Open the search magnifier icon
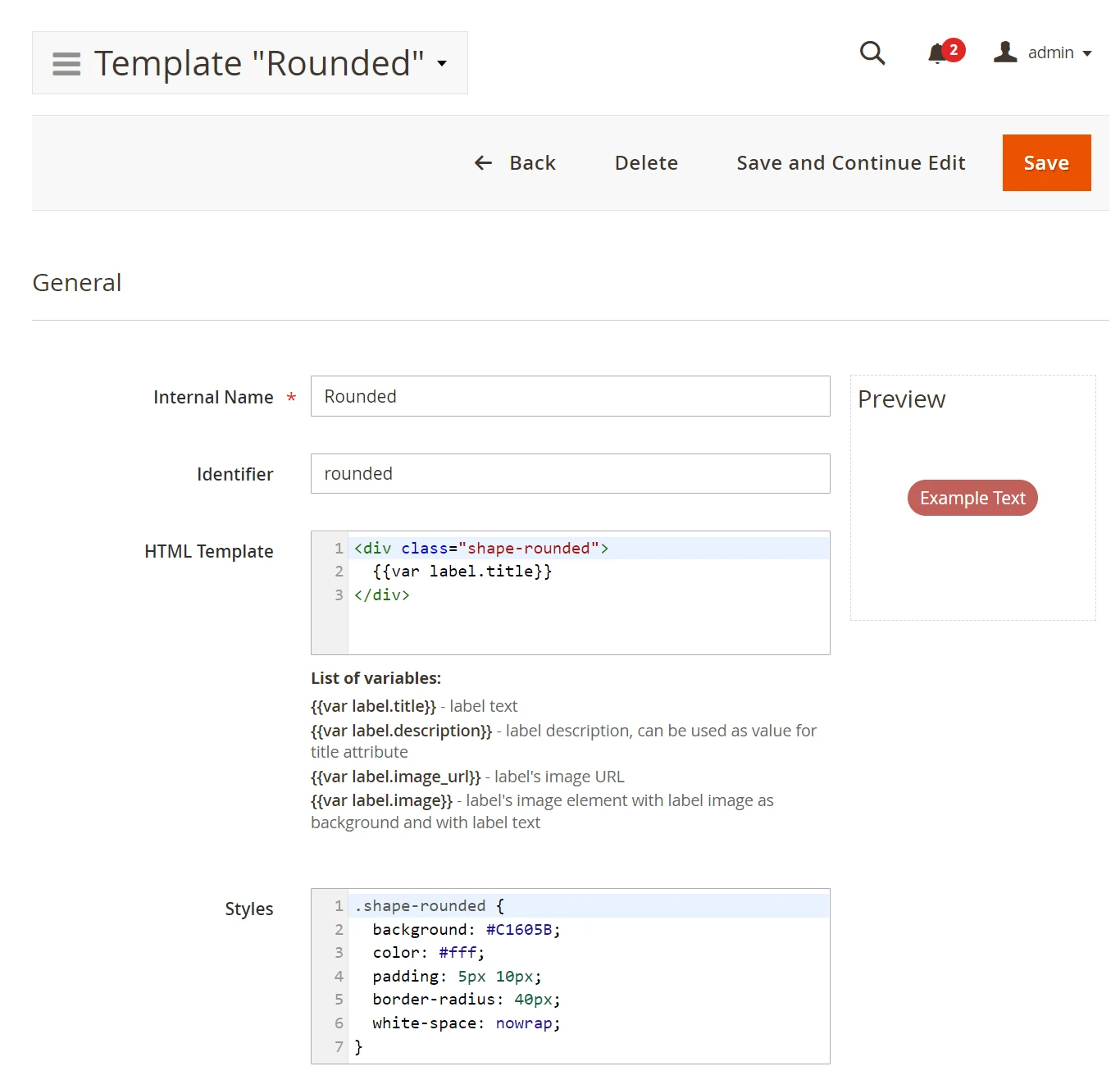 [872, 53]
